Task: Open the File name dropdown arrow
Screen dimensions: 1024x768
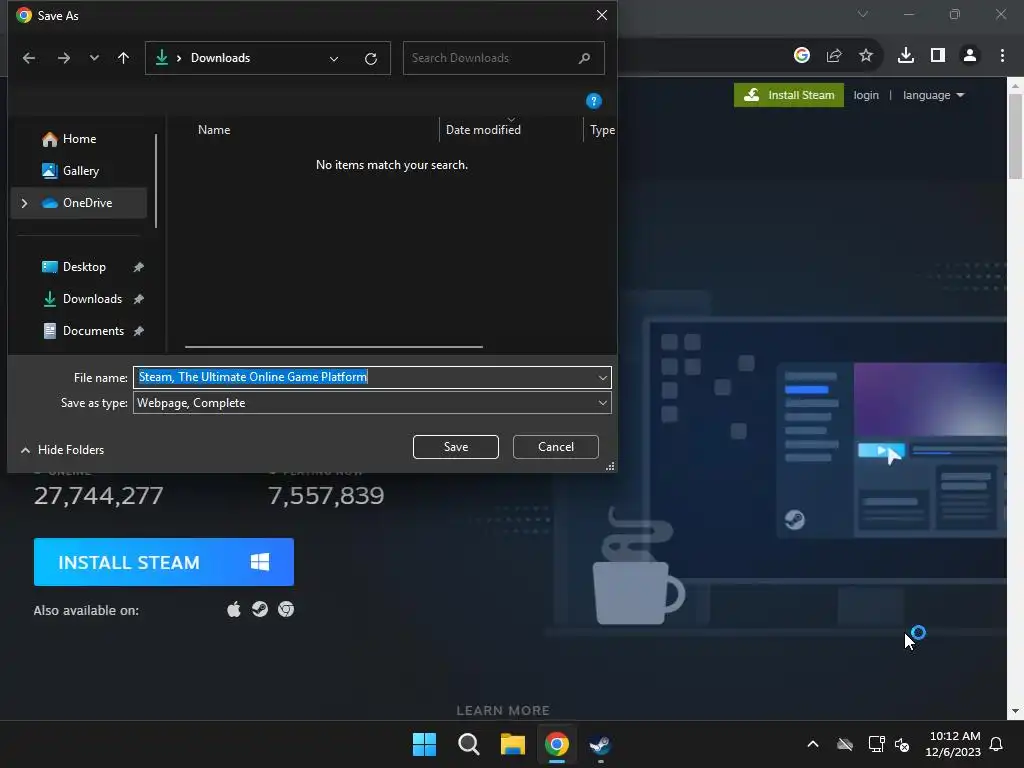Action: 602,377
